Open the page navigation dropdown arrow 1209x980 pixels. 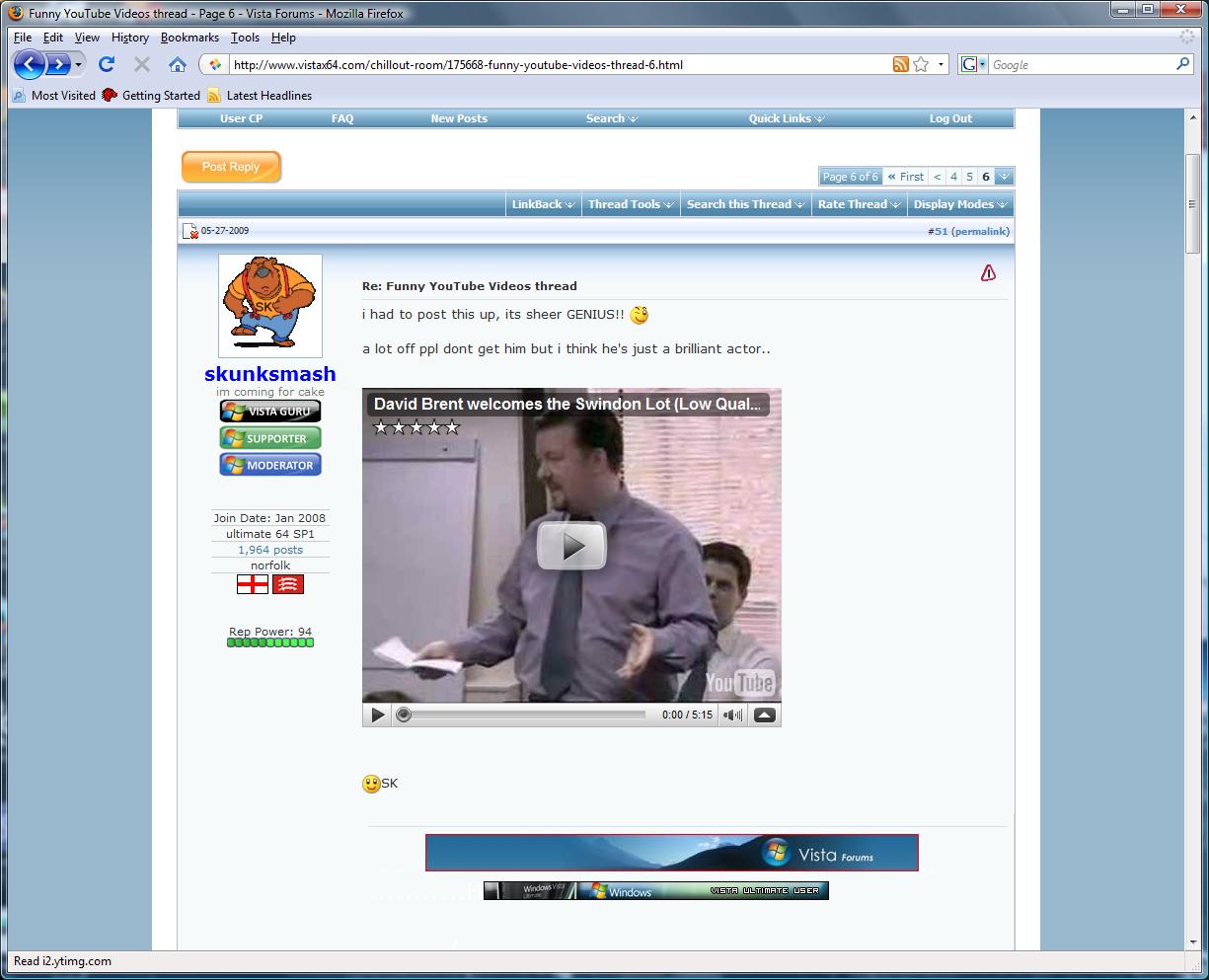(1004, 177)
